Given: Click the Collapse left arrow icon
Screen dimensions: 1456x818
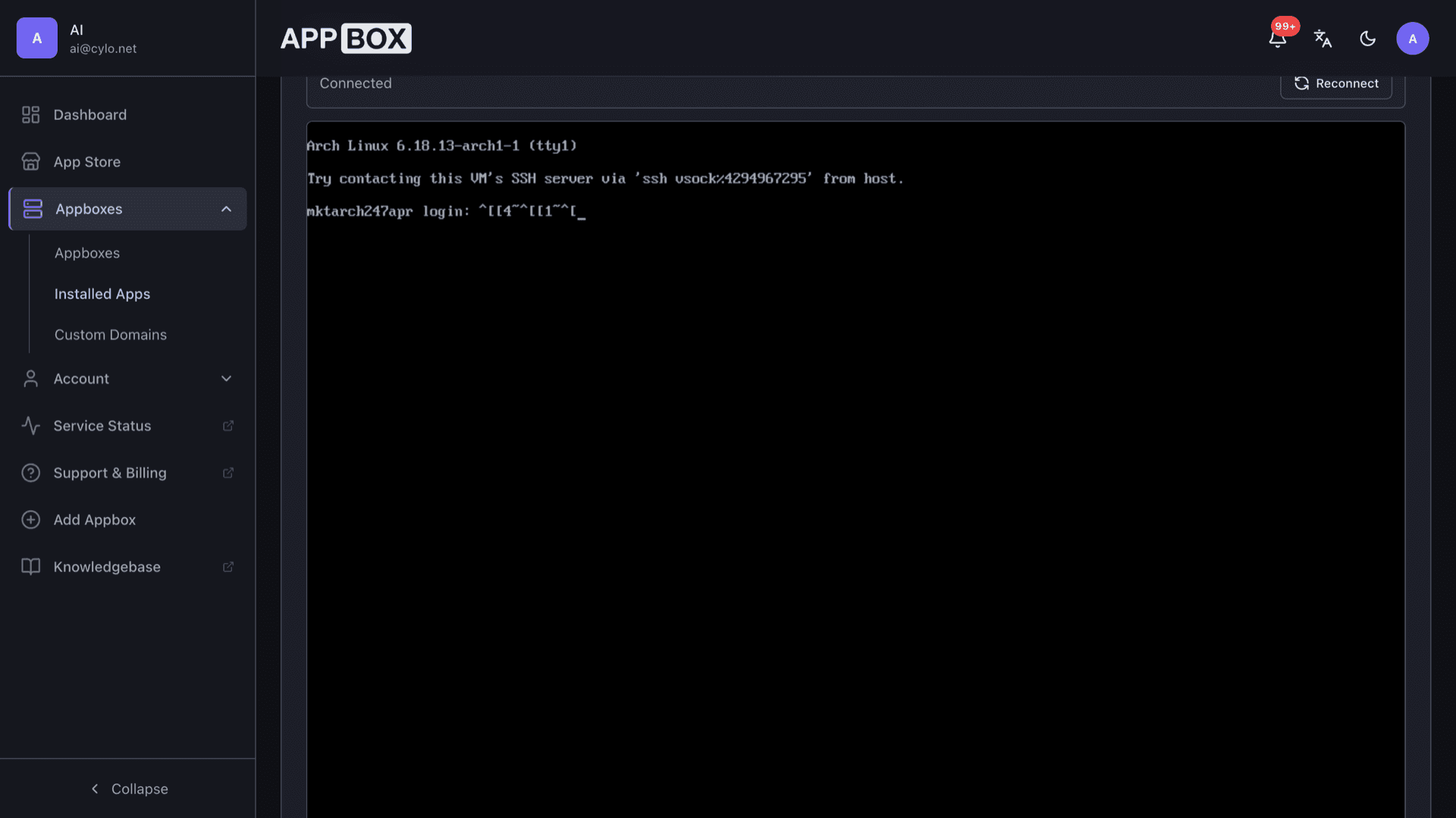Looking at the screenshot, I should tap(95, 788).
